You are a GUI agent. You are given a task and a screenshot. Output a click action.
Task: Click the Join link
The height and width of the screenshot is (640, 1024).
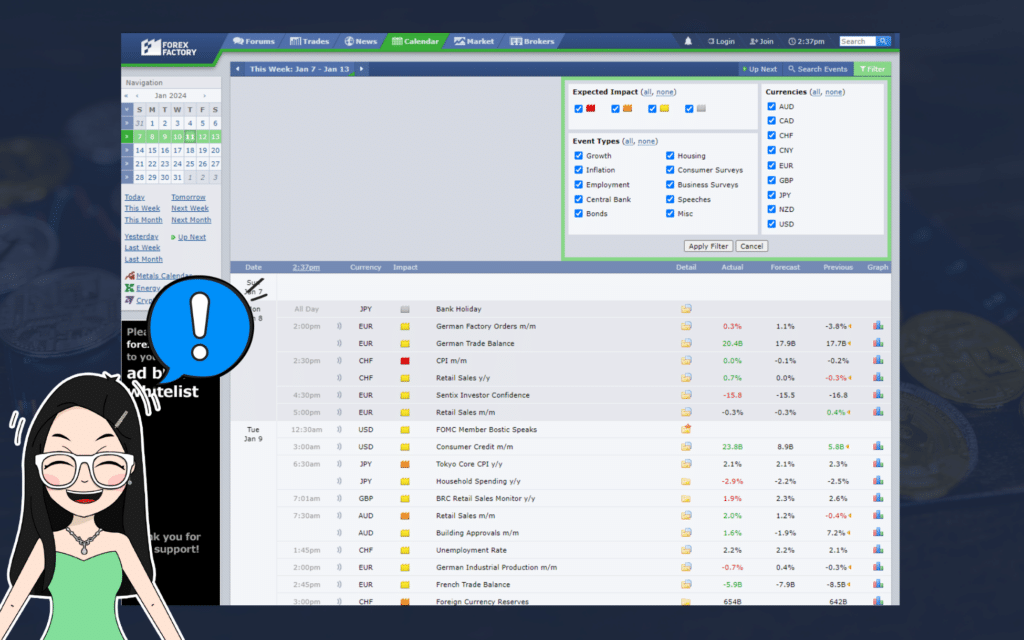click(761, 41)
